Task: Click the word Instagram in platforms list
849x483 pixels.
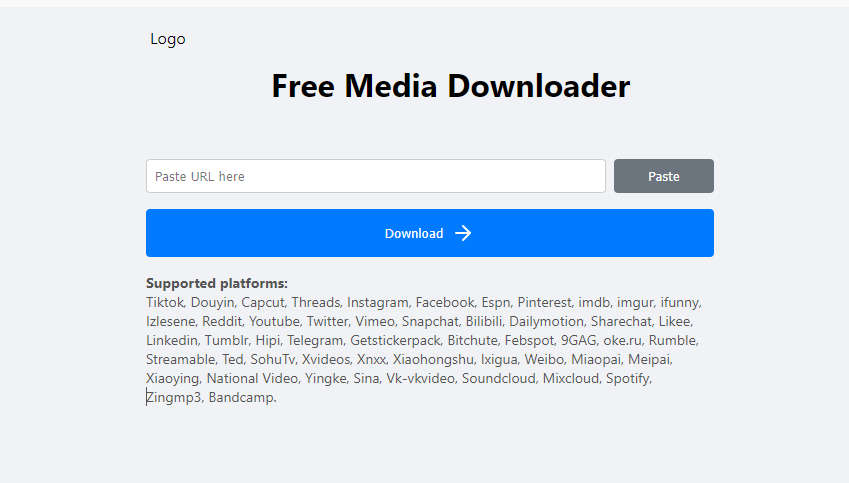Action: pos(377,302)
